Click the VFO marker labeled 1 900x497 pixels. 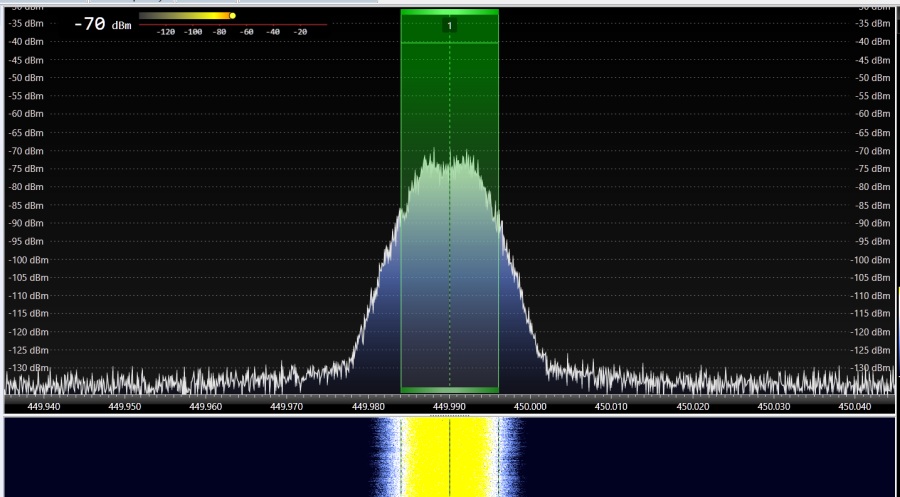pos(449,25)
